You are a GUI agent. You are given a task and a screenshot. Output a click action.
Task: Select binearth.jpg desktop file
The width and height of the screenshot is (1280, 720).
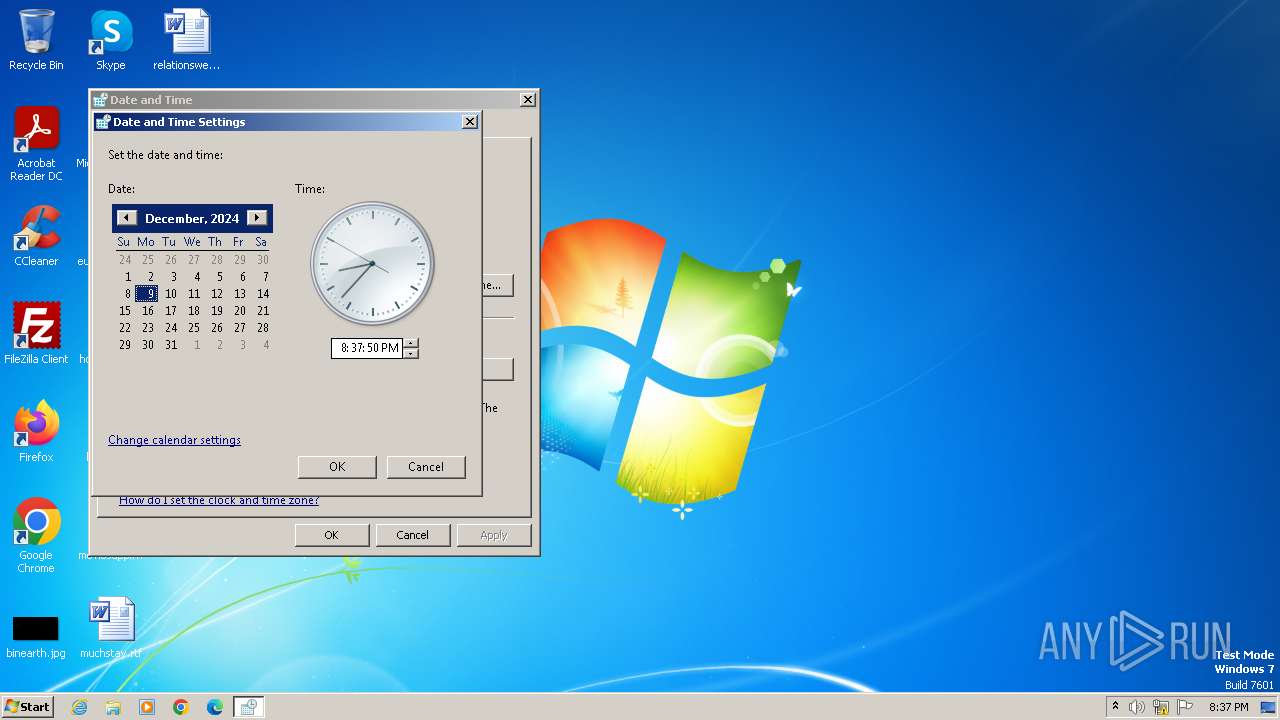tap(36, 636)
